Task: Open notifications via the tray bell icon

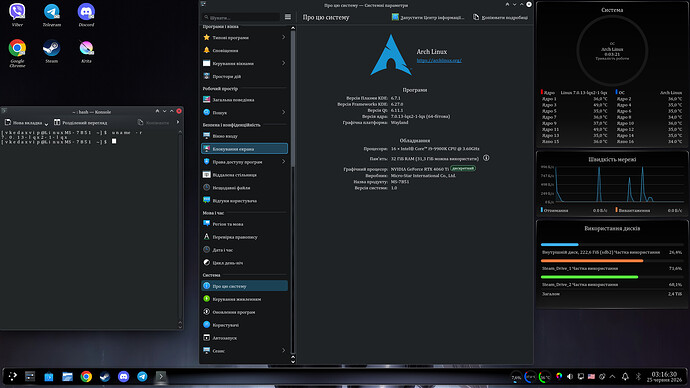Action: pos(625,377)
